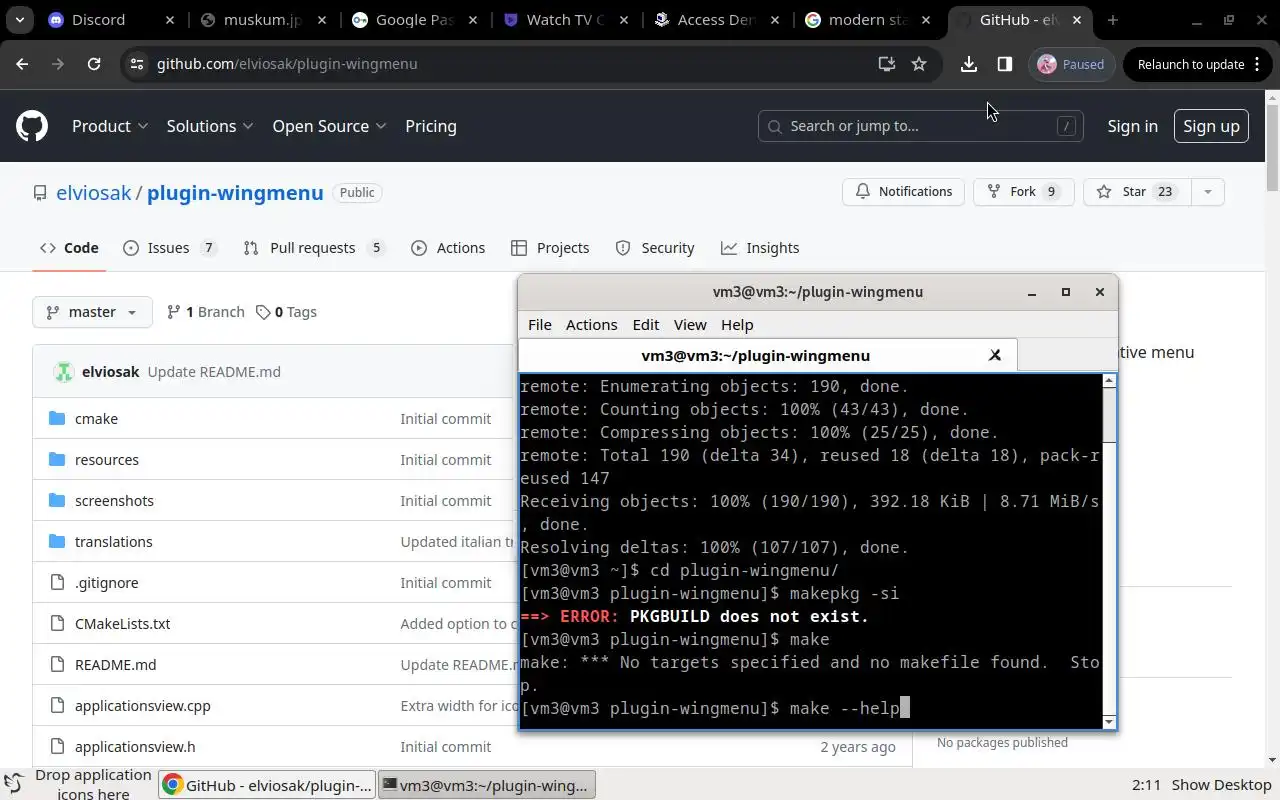
Task: Click the Notifications button
Action: pyautogui.click(x=904, y=191)
